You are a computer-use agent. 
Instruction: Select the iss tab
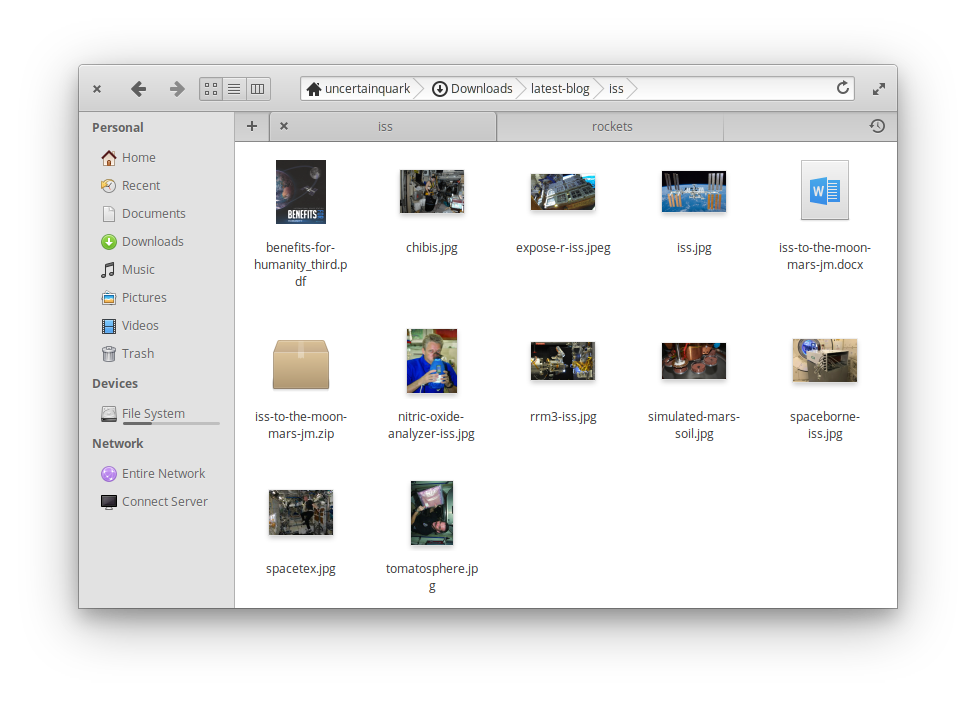click(384, 126)
